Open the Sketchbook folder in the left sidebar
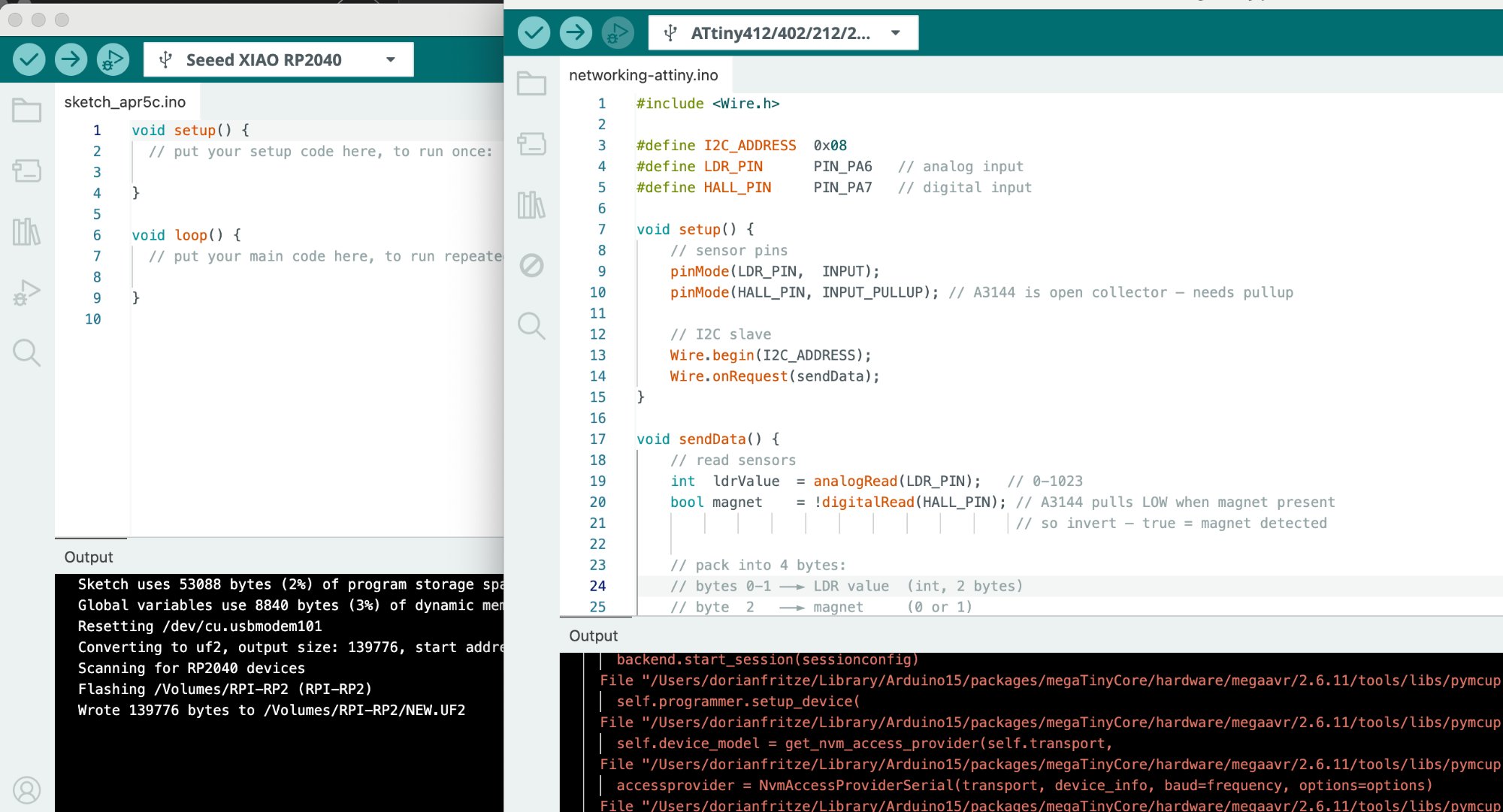The width and height of the screenshot is (1503, 812). click(x=26, y=110)
